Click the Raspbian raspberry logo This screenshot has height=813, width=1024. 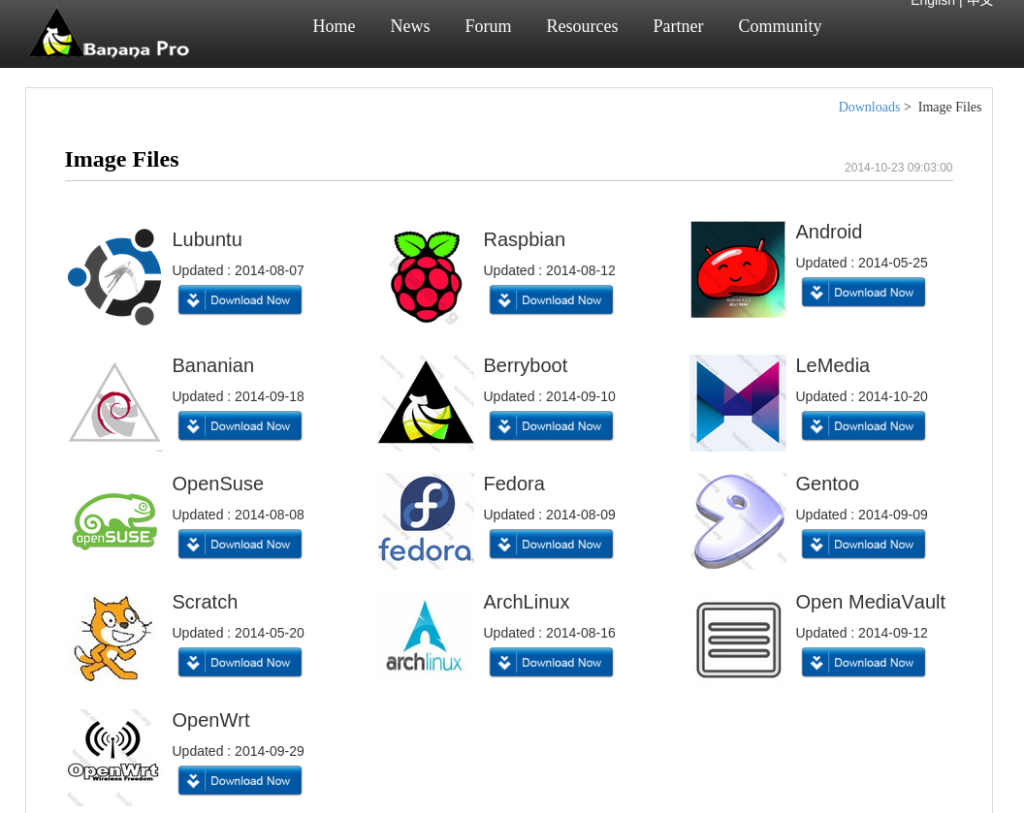coord(426,277)
